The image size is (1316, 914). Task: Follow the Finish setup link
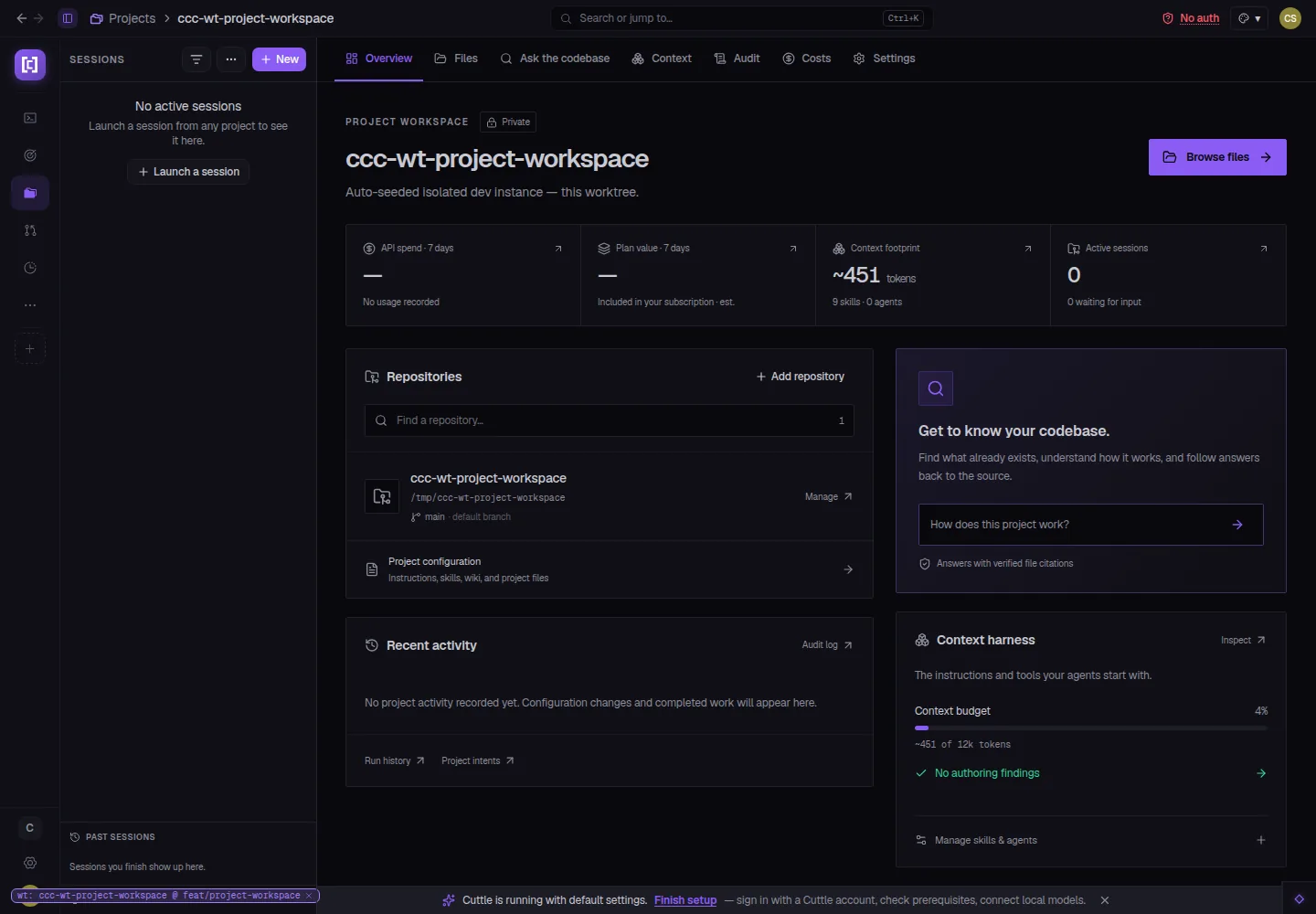[685, 900]
